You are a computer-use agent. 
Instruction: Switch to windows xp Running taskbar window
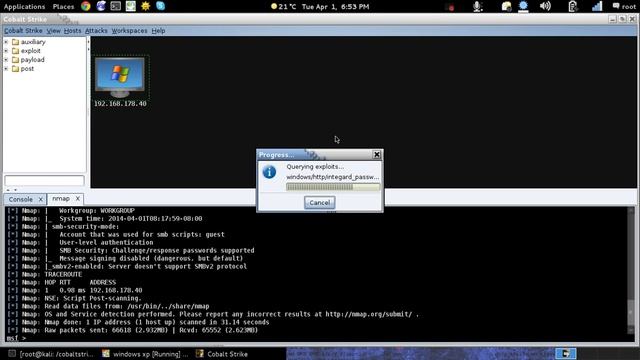tap(145, 354)
